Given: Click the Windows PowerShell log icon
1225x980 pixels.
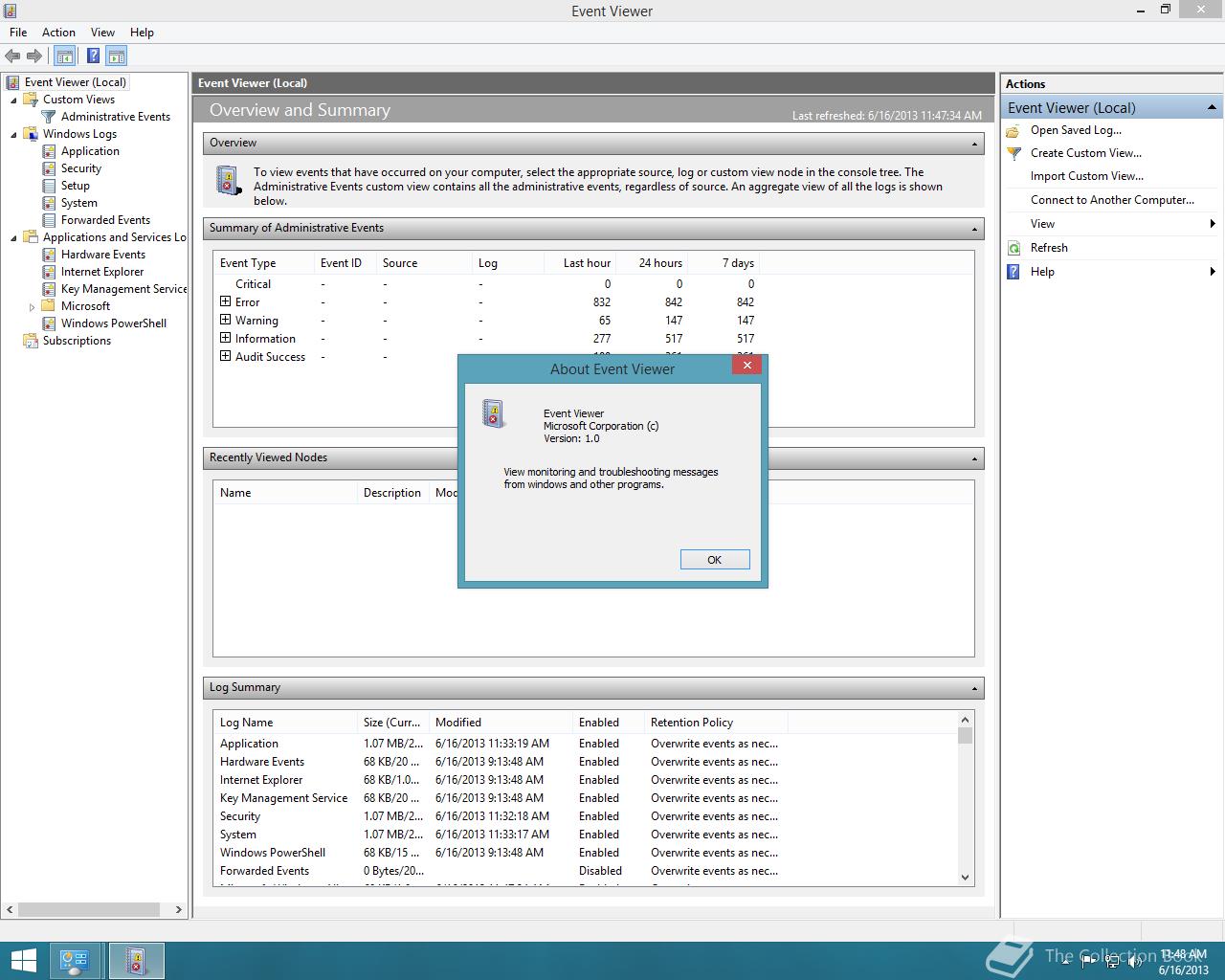Looking at the screenshot, I should pos(49,323).
